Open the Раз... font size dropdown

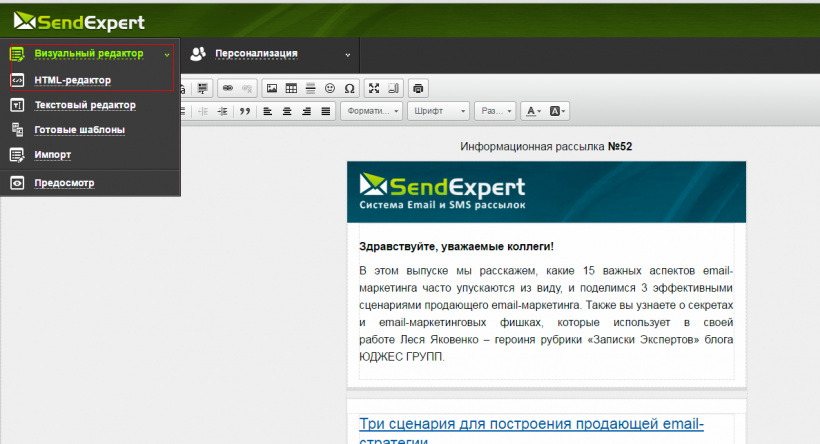(495, 111)
